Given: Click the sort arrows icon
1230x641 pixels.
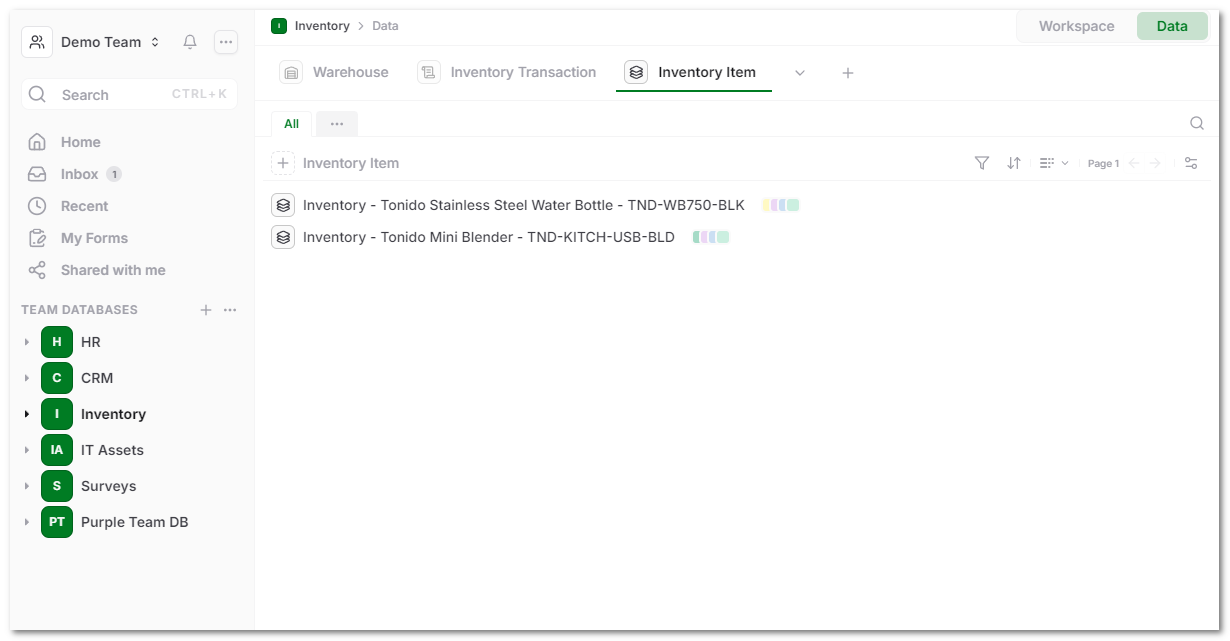Looking at the screenshot, I should (x=1014, y=163).
